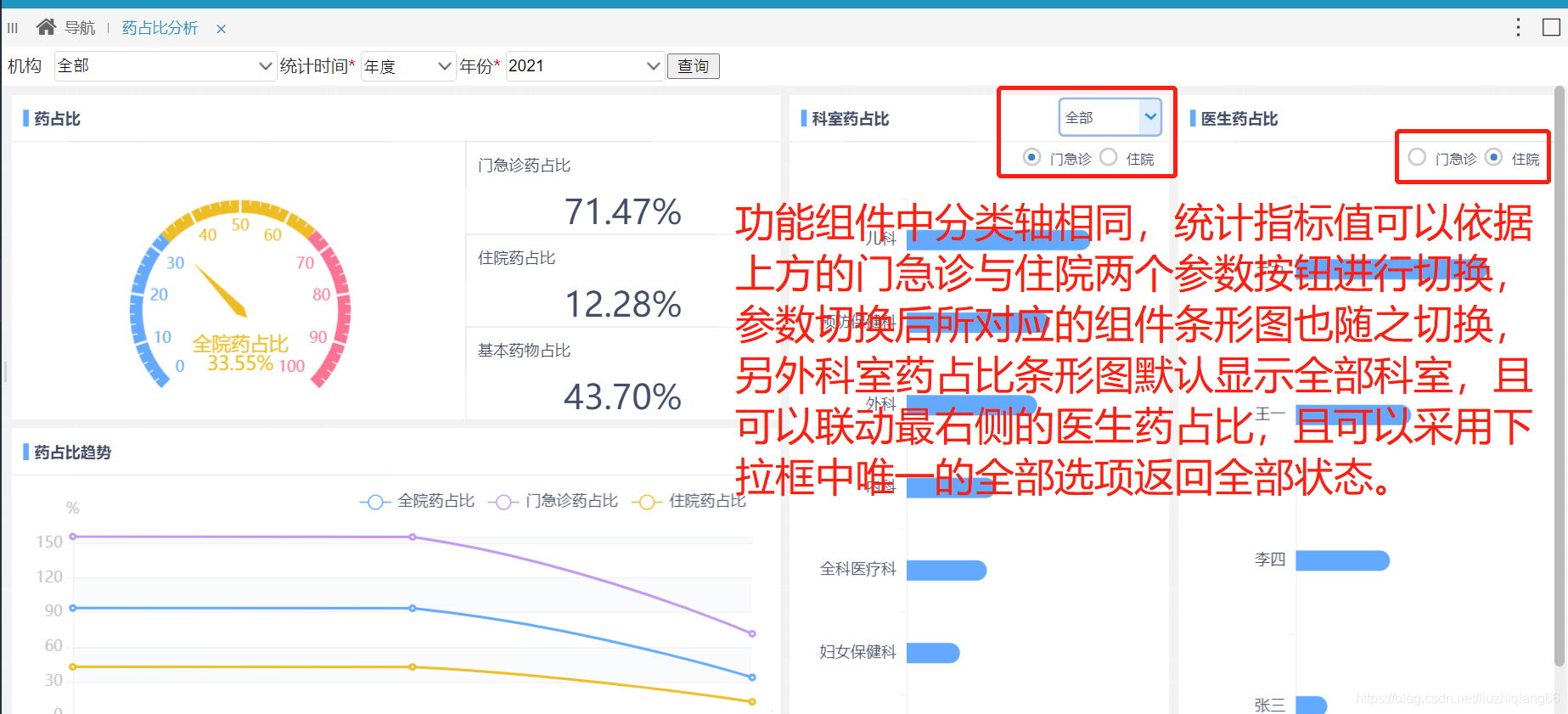Click the 药占比 panel title
The height and width of the screenshot is (714, 1568).
57,119
